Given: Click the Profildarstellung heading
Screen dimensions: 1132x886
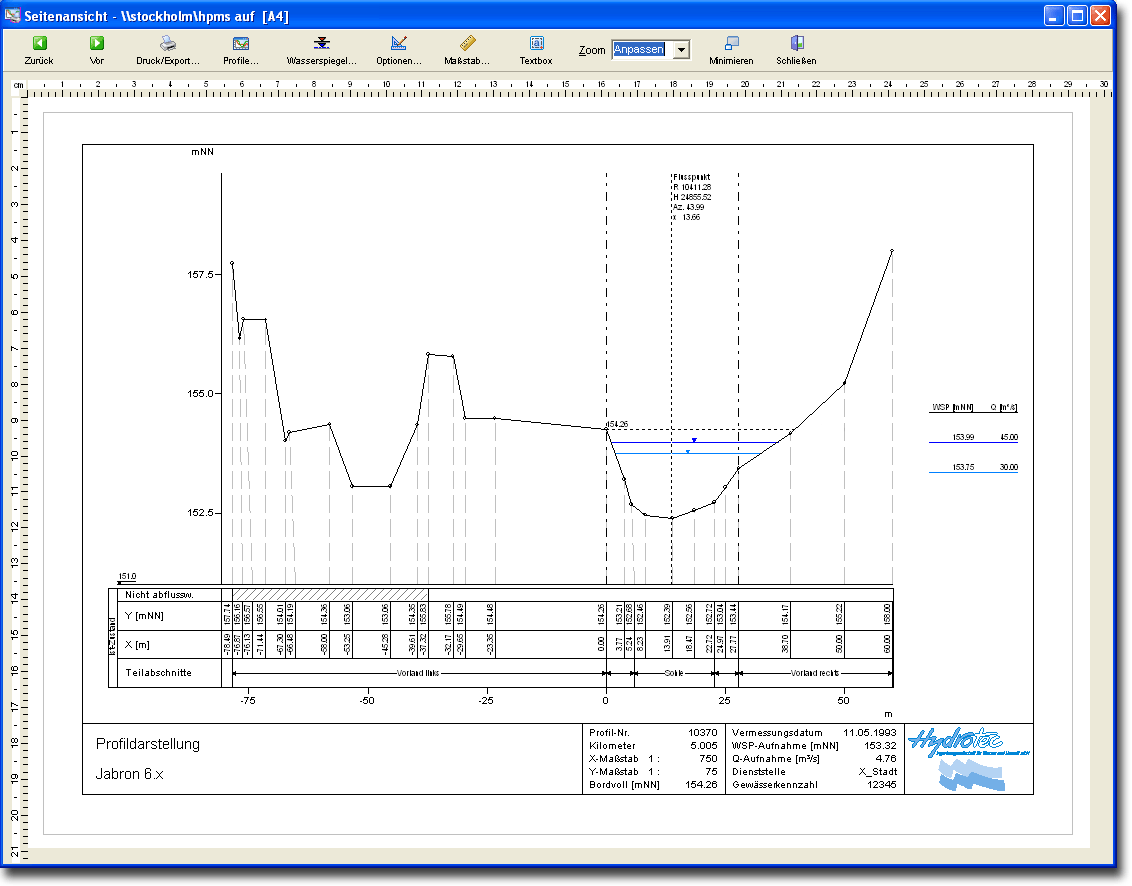Looking at the screenshot, I should pyautogui.click(x=148, y=744).
